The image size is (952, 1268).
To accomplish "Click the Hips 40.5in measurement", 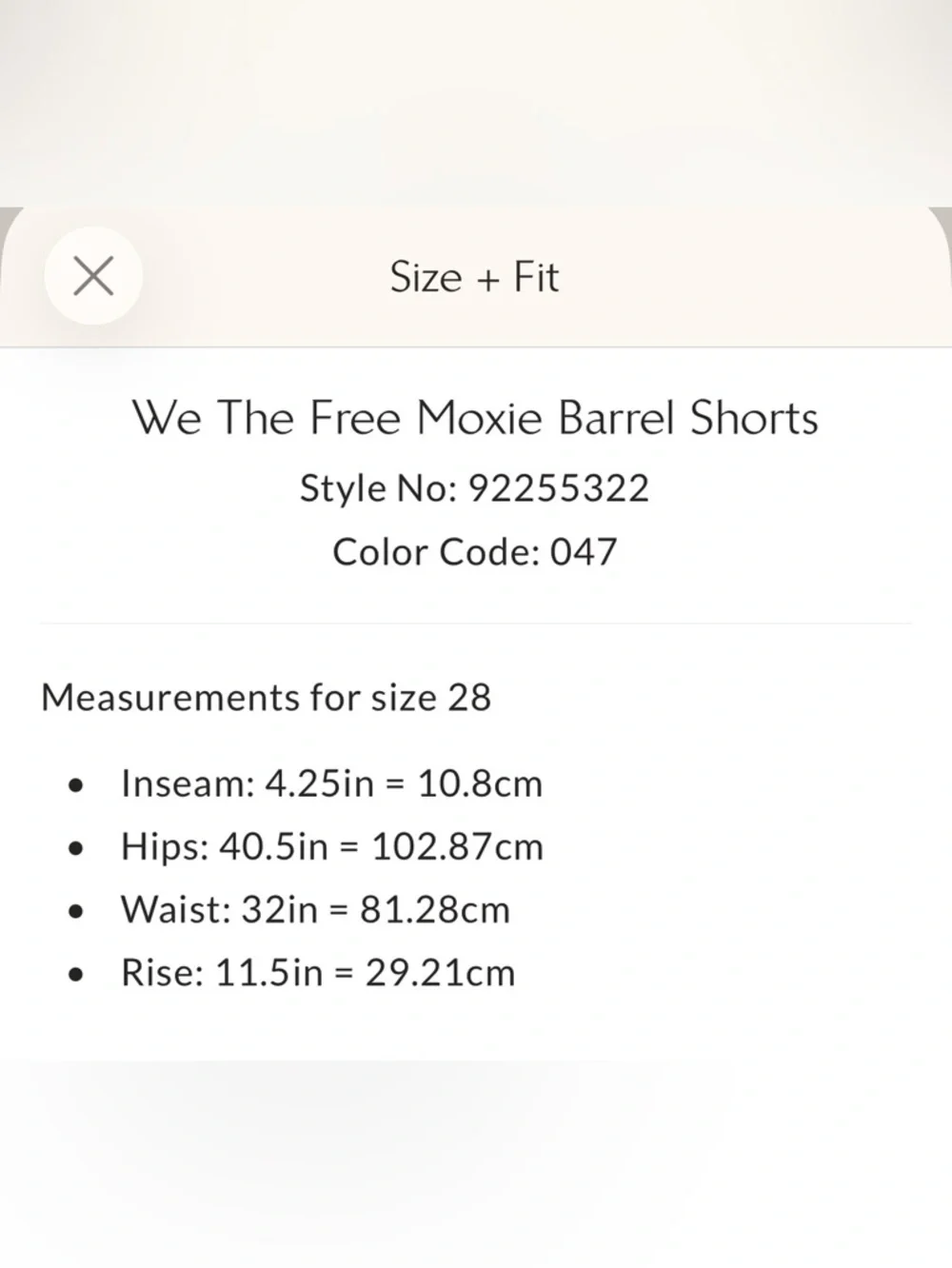I will 331,845.
